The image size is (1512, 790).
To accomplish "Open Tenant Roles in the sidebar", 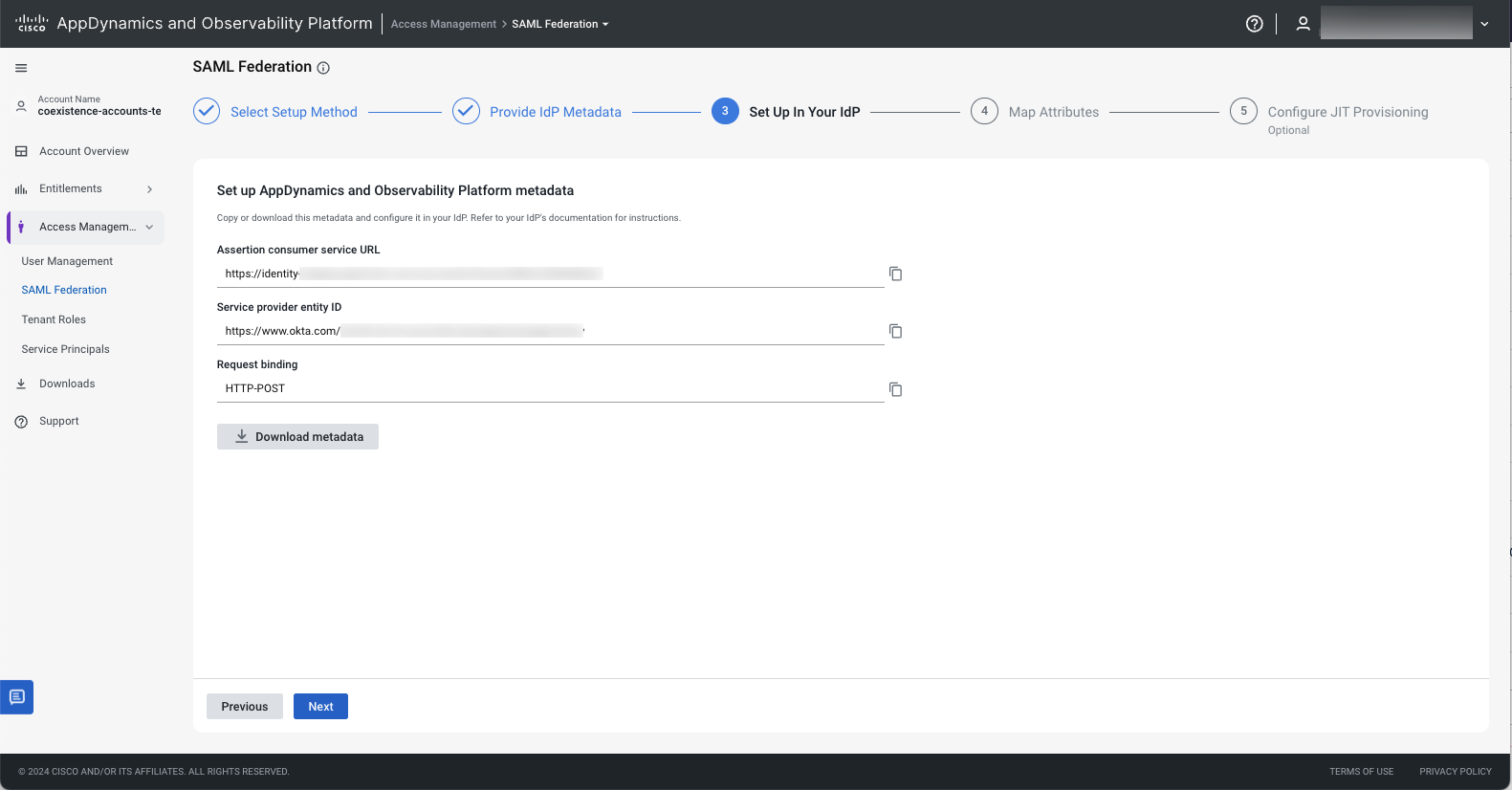I will pyautogui.click(x=54, y=319).
